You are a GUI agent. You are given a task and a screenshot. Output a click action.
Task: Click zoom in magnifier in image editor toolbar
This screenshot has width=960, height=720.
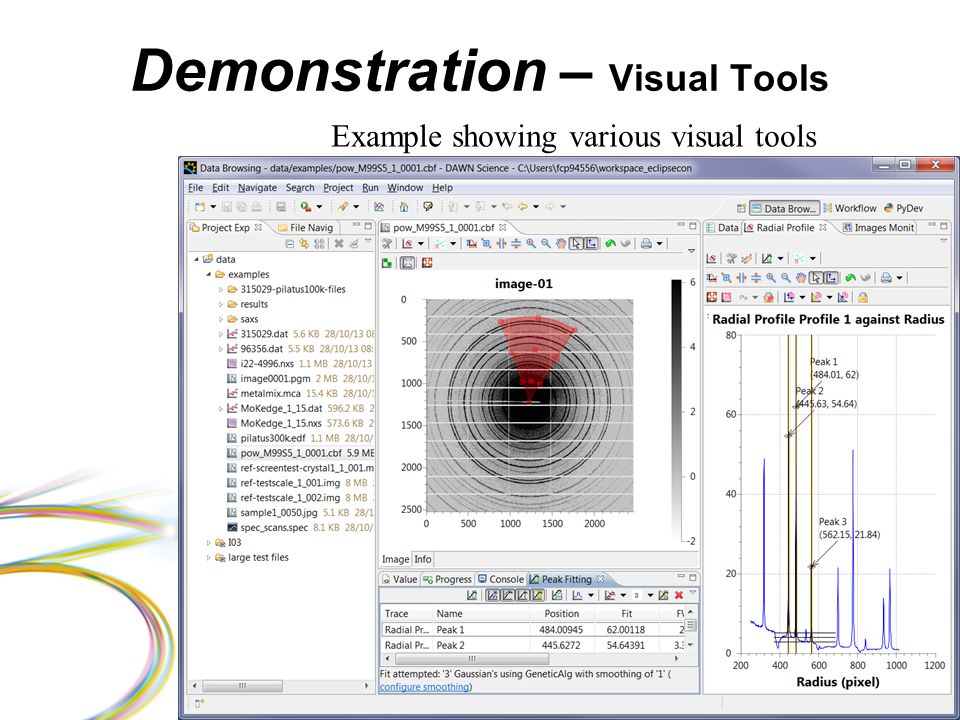tap(531, 244)
